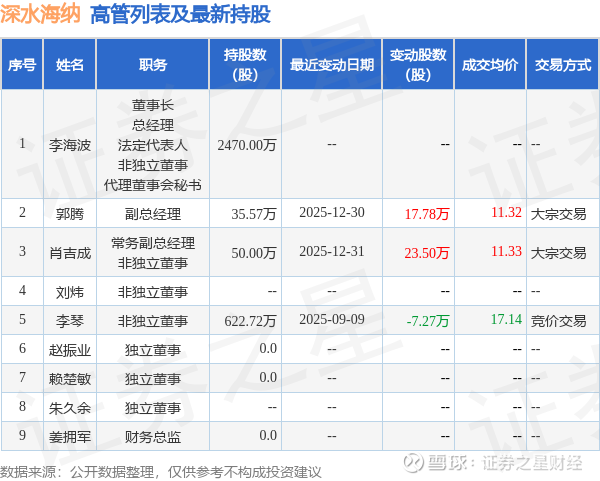The height and width of the screenshot is (481, 600).
Task: Click row number 9 in the table
Action: (22, 435)
